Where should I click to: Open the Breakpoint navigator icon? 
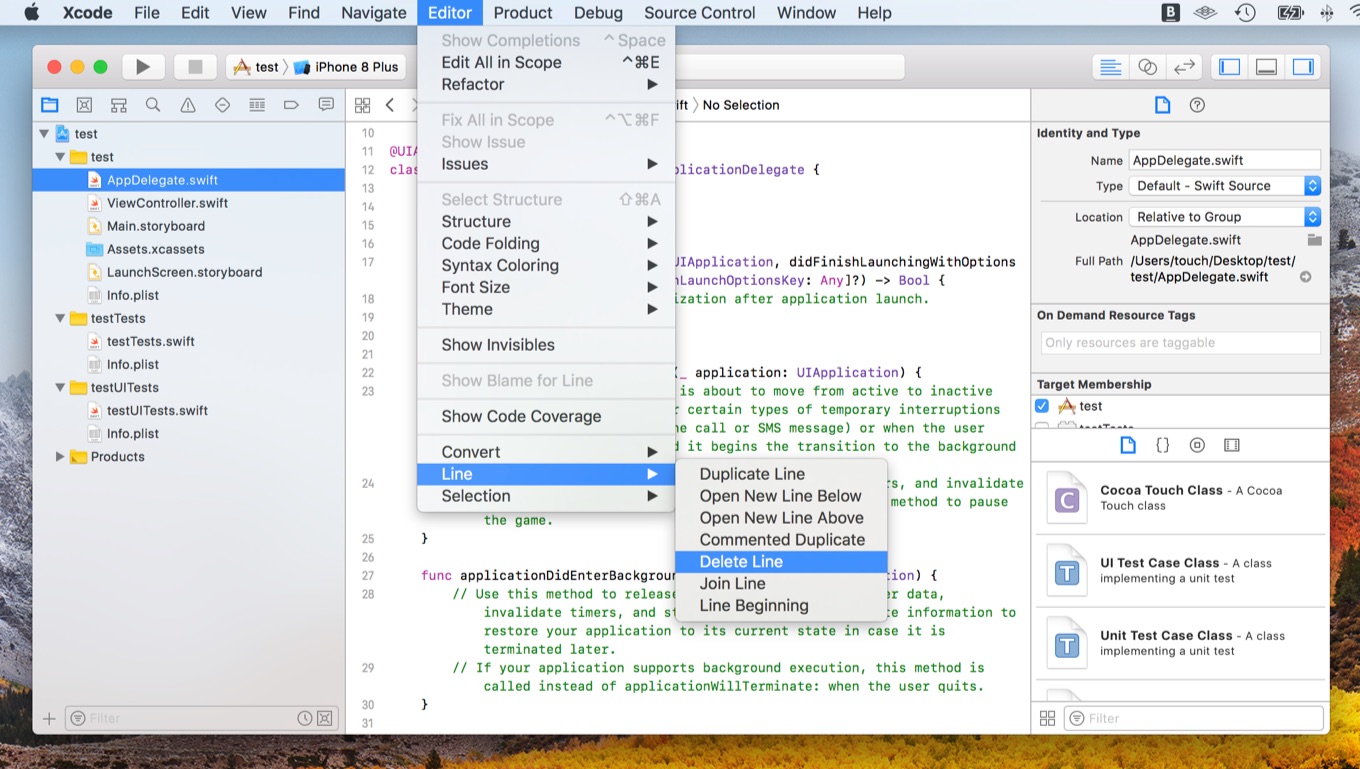coord(293,104)
